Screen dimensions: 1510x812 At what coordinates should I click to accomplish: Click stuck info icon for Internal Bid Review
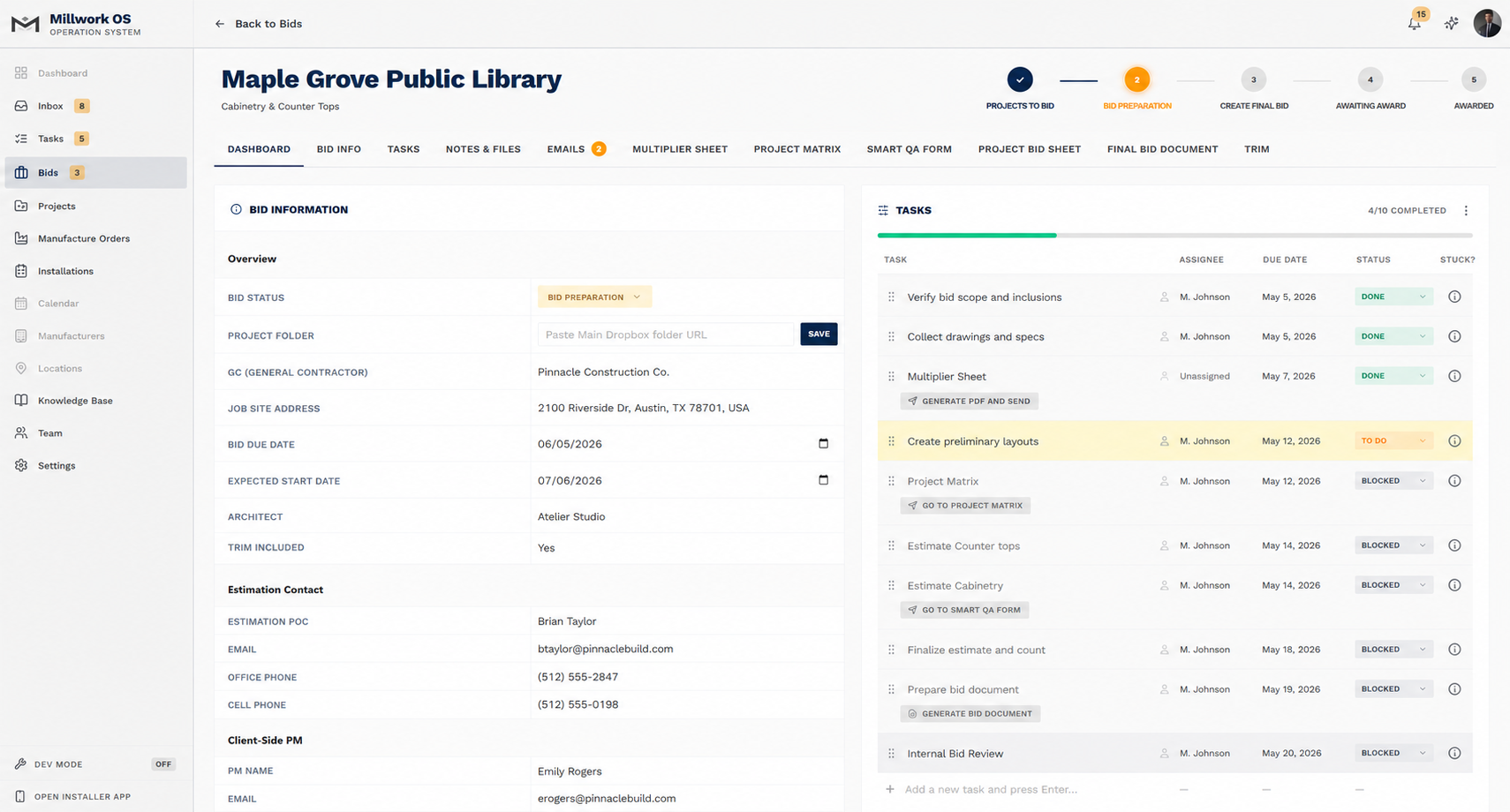tap(1454, 753)
